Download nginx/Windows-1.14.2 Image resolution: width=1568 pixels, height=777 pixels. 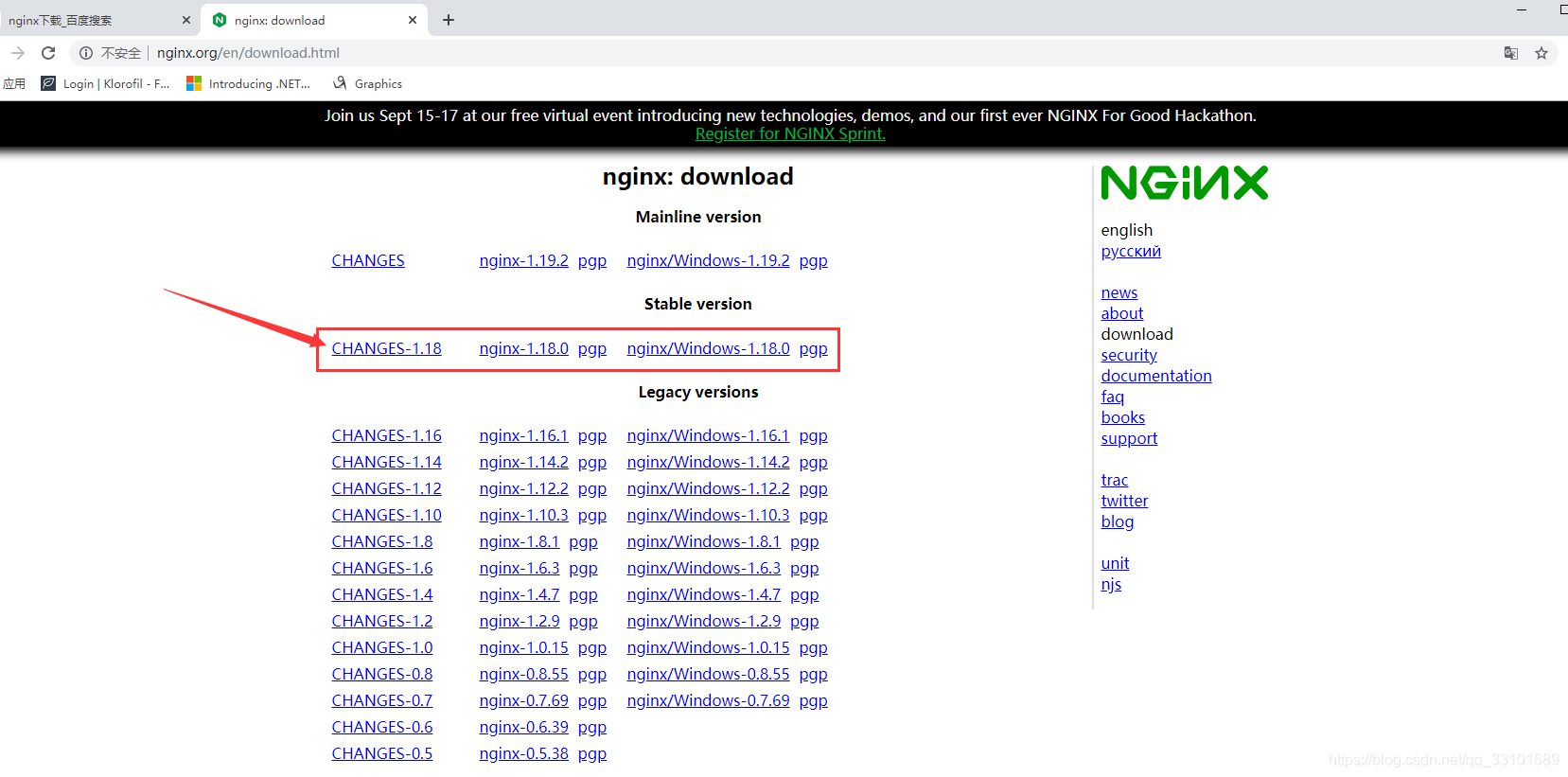click(x=708, y=462)
